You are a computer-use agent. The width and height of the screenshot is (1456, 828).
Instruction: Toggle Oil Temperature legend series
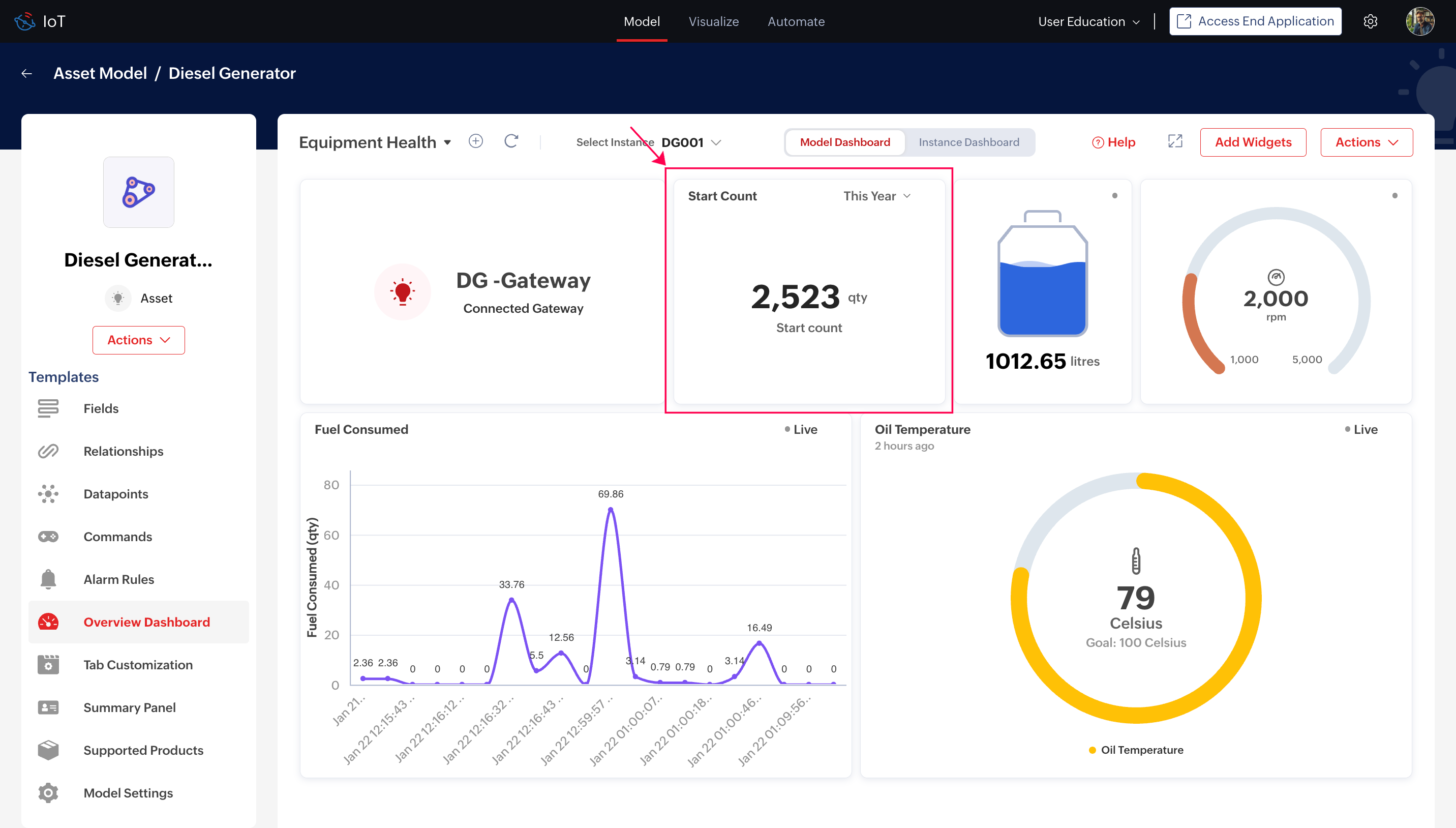tap(1137, 750)
